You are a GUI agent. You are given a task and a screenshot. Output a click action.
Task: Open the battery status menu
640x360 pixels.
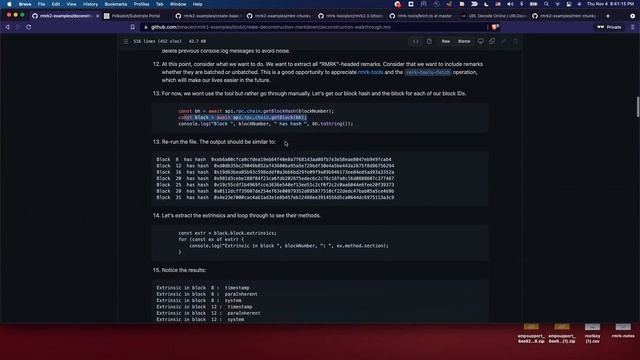[x=533, y=4]
